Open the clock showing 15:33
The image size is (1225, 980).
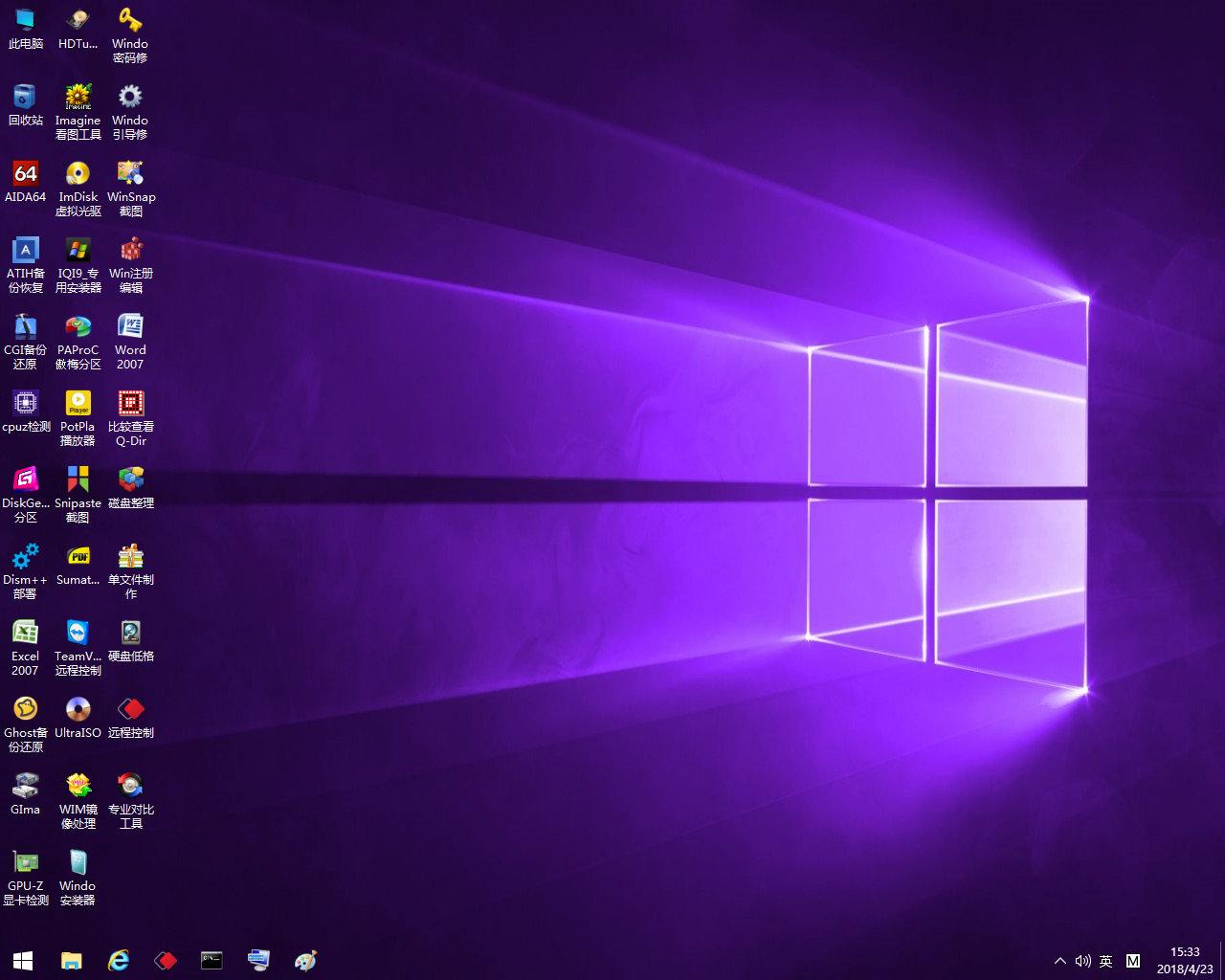pos(1185,961)
